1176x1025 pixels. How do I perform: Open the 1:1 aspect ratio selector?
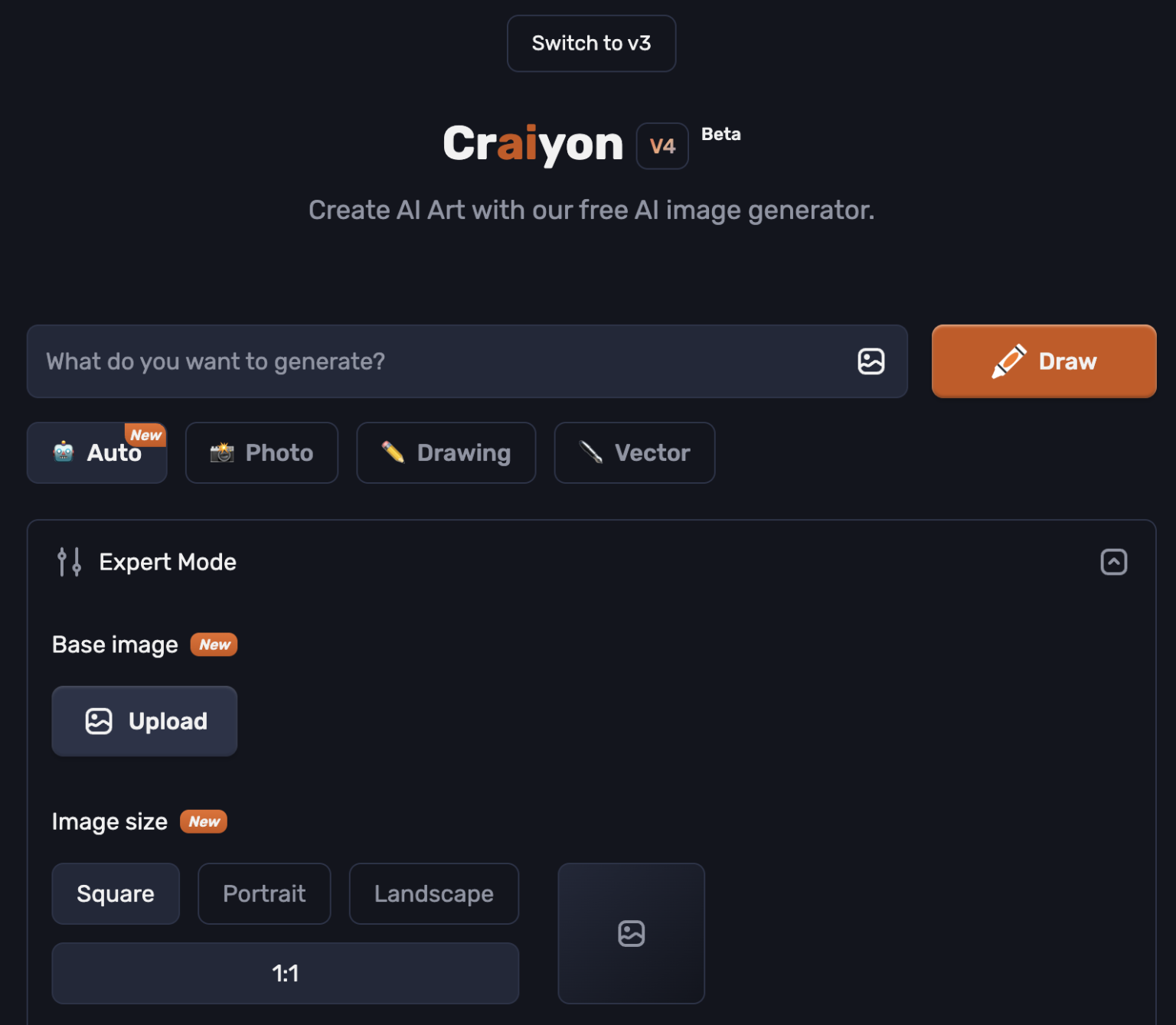(285, 973)
